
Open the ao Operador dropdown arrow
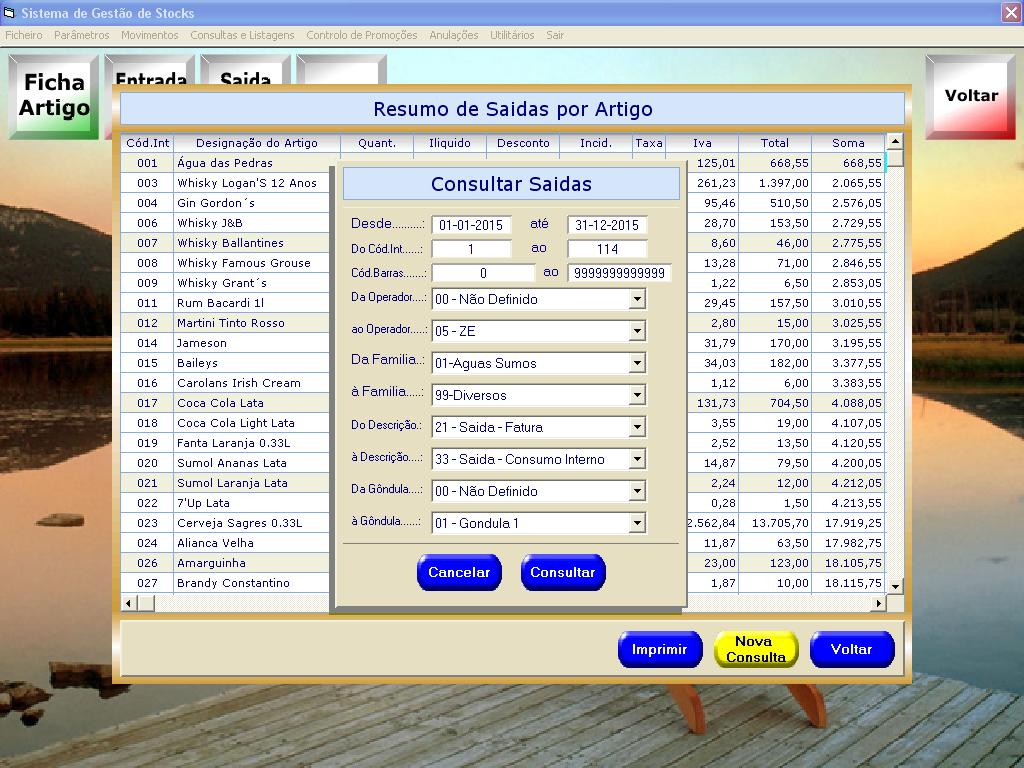click(x=637, y=331)
